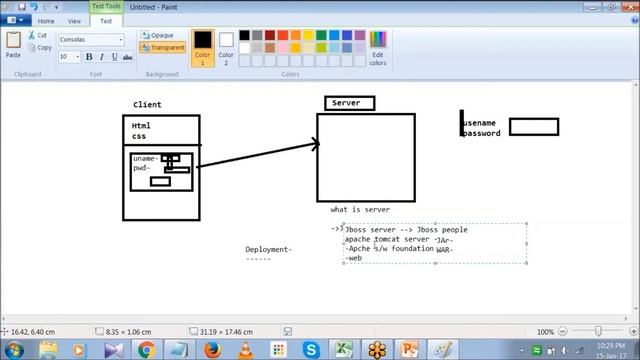The height and width of the screenshot is (360, 640).
Task: Open the volume control in system tray
Action: point(564,350)
